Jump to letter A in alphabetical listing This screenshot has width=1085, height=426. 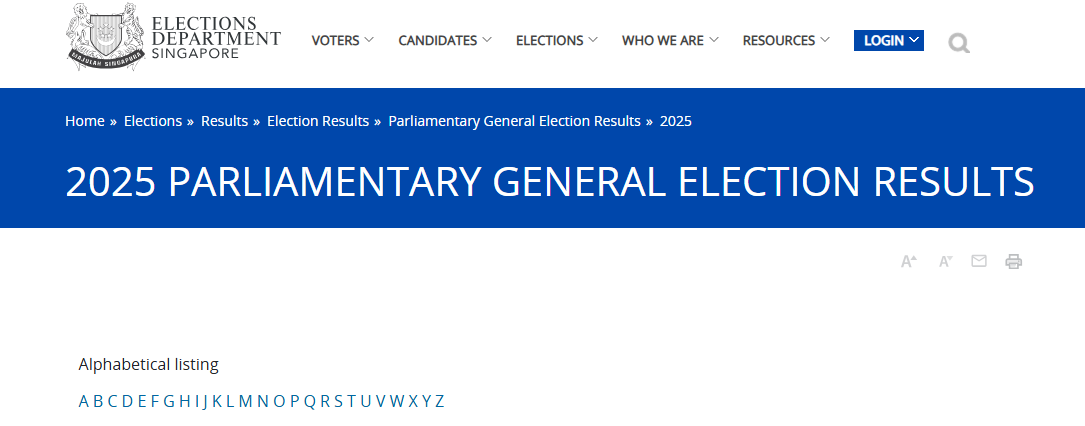pyautogui.click(x=84, y=402)
